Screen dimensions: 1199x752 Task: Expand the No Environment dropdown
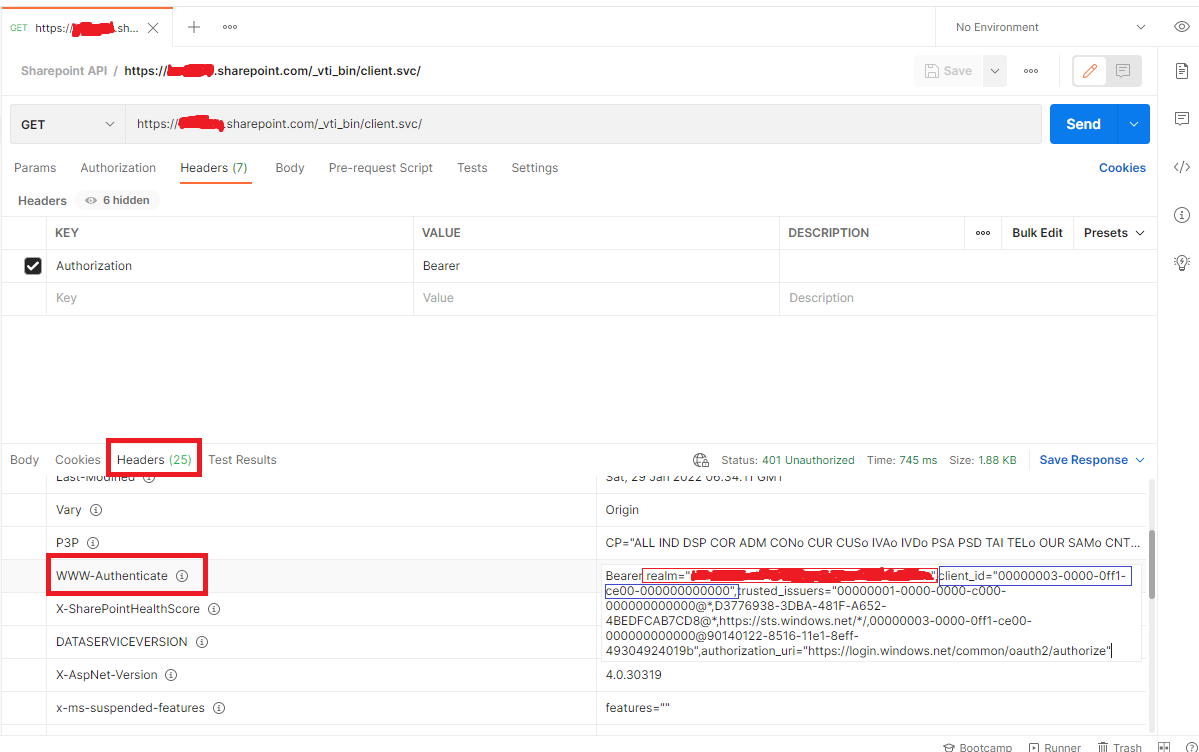(x=1050, y=27)
